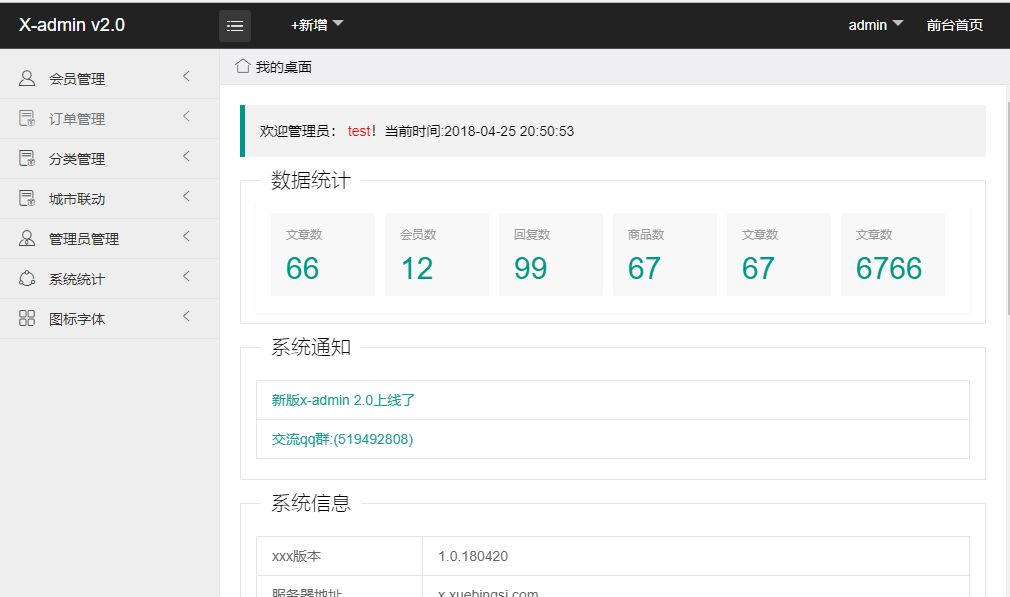Click the administrator management icon
Image resolution: width=1010 pixels, height=597 pixels.
[27, 238]
